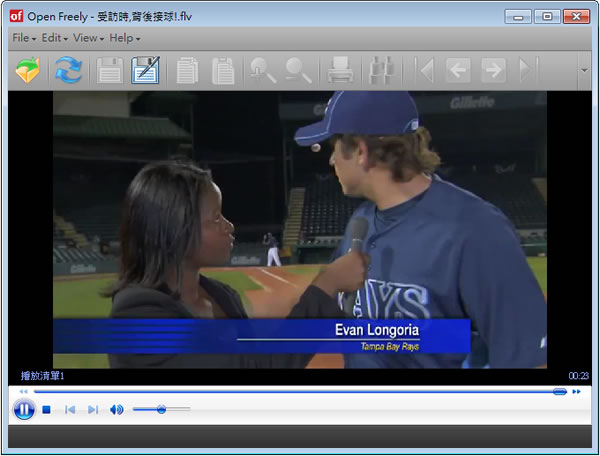Viewport: 600px width, 456px height.
Task: Skip to previous track button
Action: [70, 410]
